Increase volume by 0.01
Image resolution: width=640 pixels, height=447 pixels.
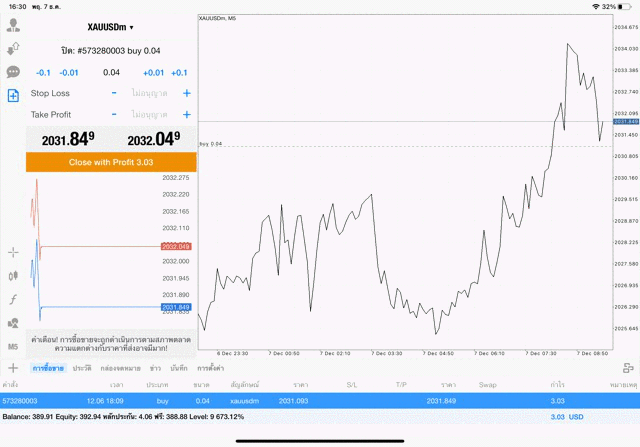(153, 72)
